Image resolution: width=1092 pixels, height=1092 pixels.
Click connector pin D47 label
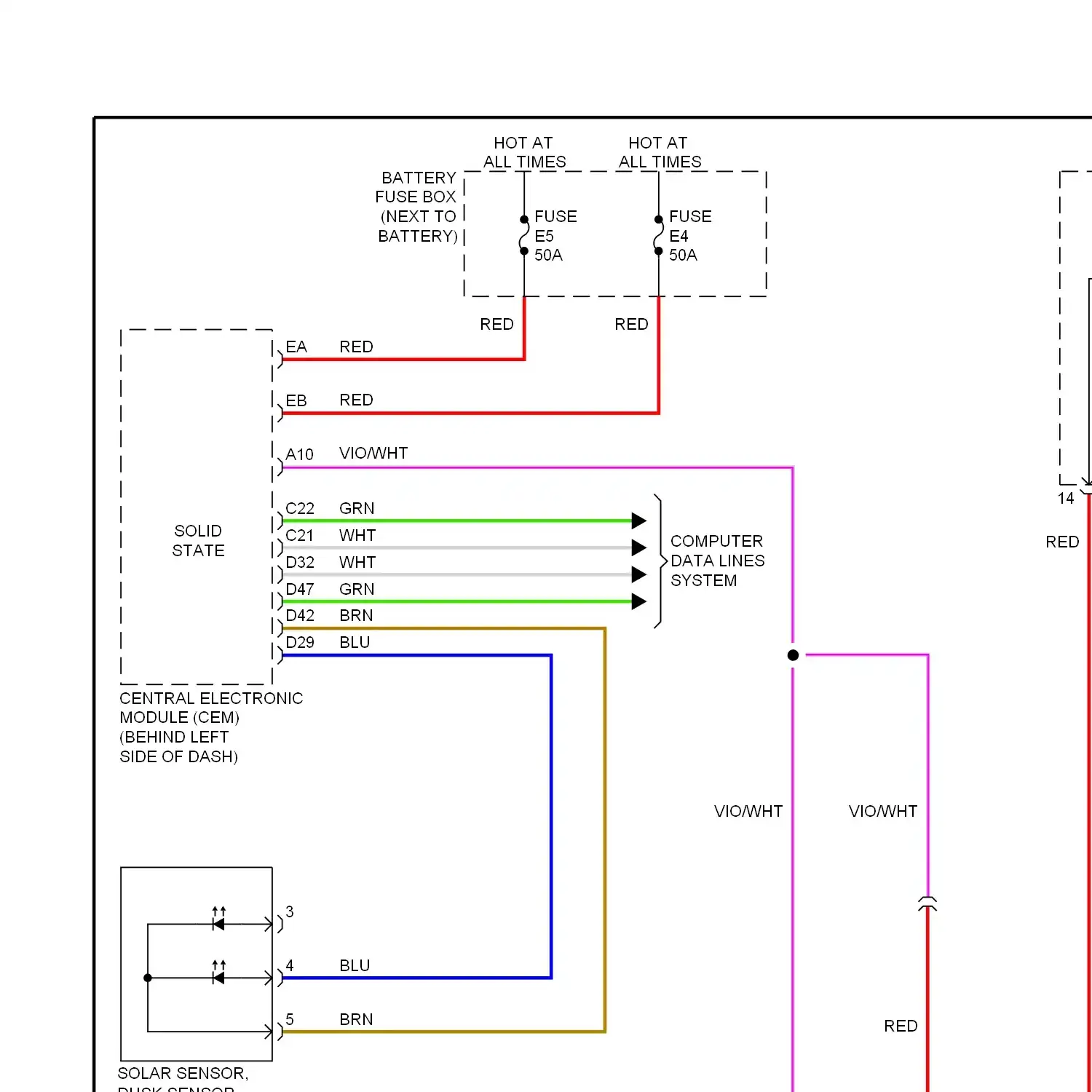pos(300,589)
